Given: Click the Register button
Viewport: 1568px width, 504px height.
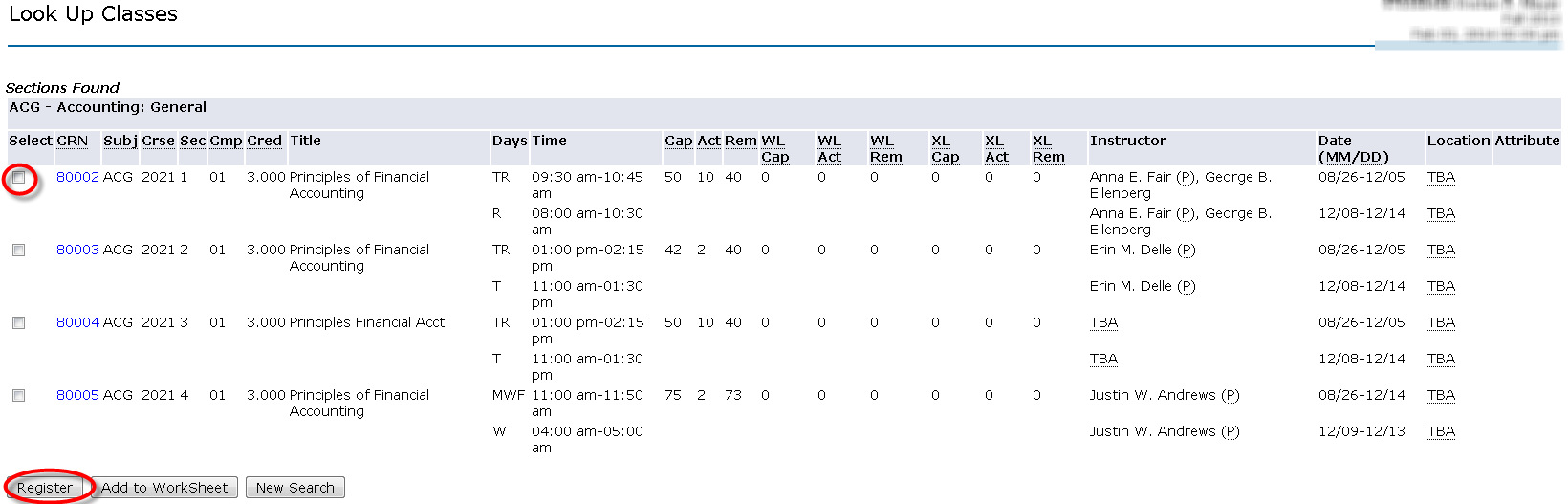Looking at the screenshot, I should 45,488.
